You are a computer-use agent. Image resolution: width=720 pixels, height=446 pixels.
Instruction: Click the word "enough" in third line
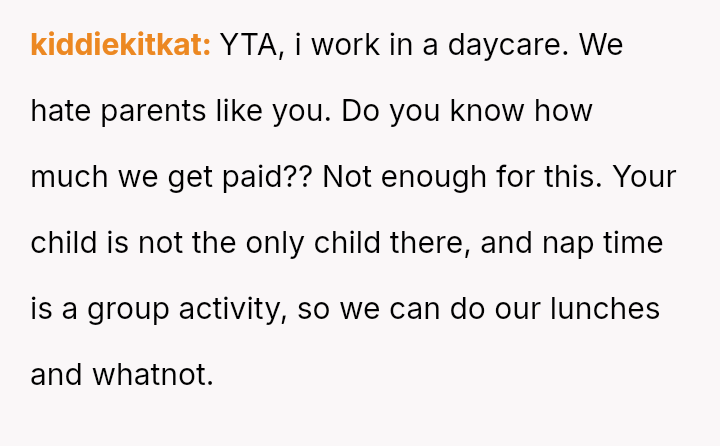click(x=433, y=178)
